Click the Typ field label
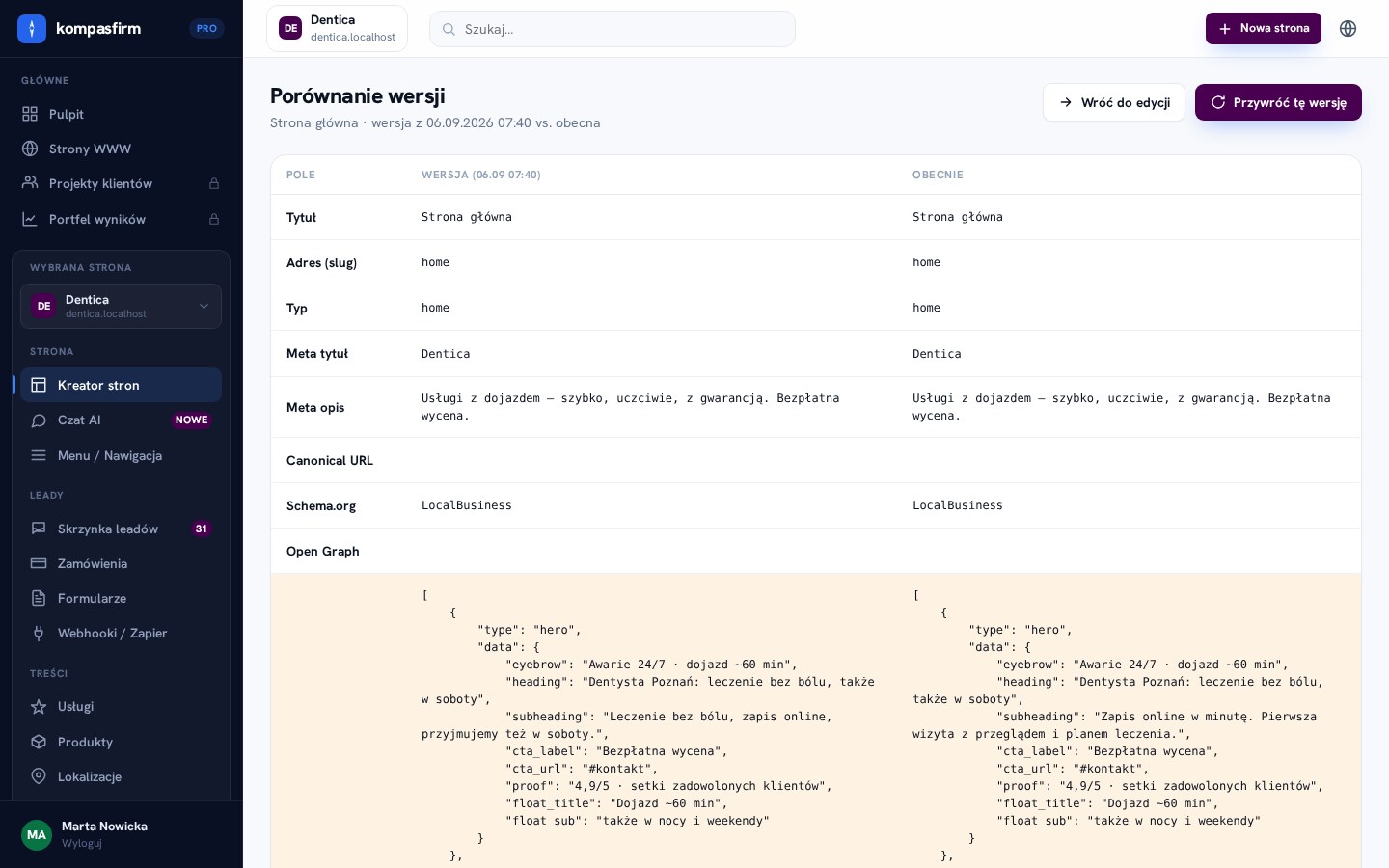This screenshot has width=1389, height=868. click(x=297, y=308)
